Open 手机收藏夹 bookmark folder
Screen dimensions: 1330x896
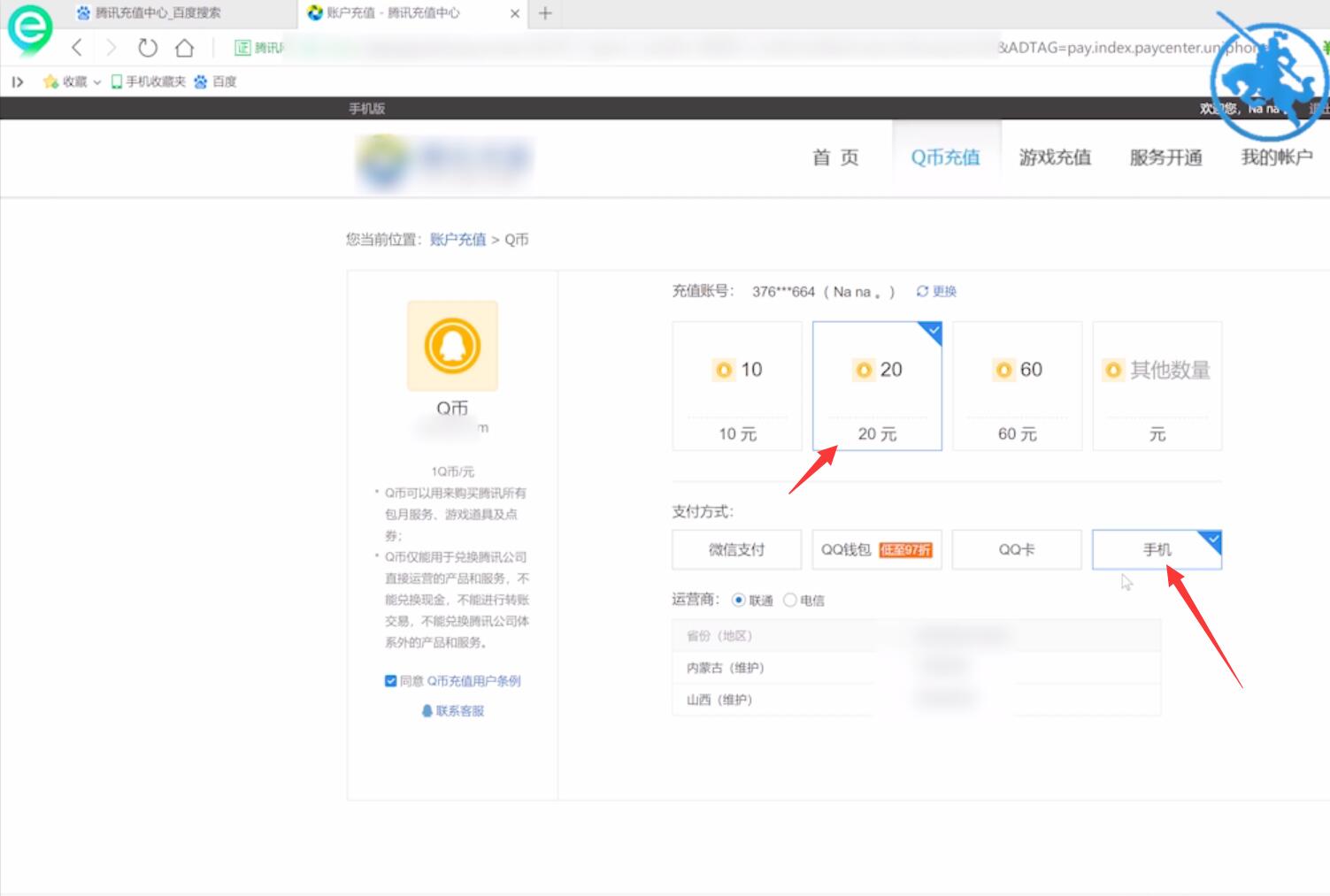point(148,81)
